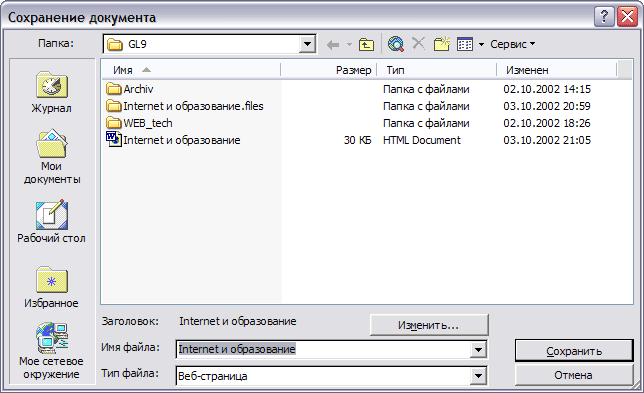Screen dimensions: 644x393
Task: Create a new folder
Action: coord(442,44)
